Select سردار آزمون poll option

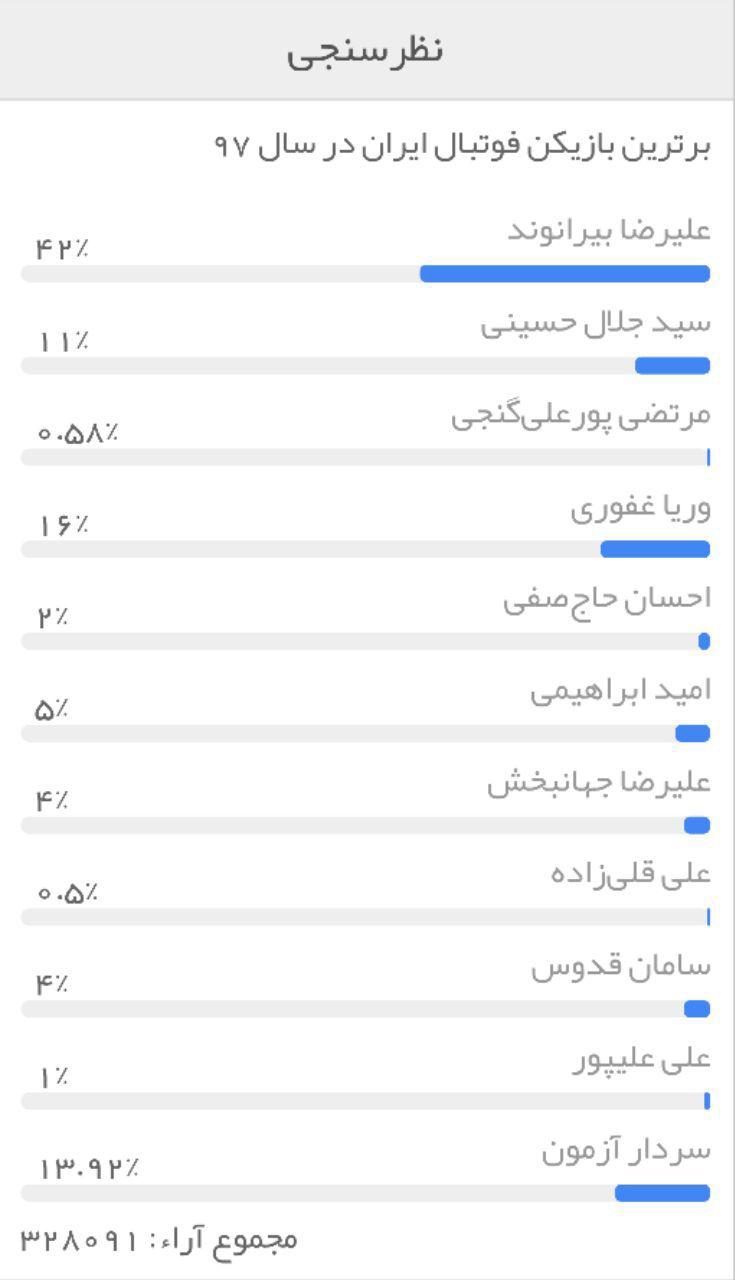[x=626, y=1151]
